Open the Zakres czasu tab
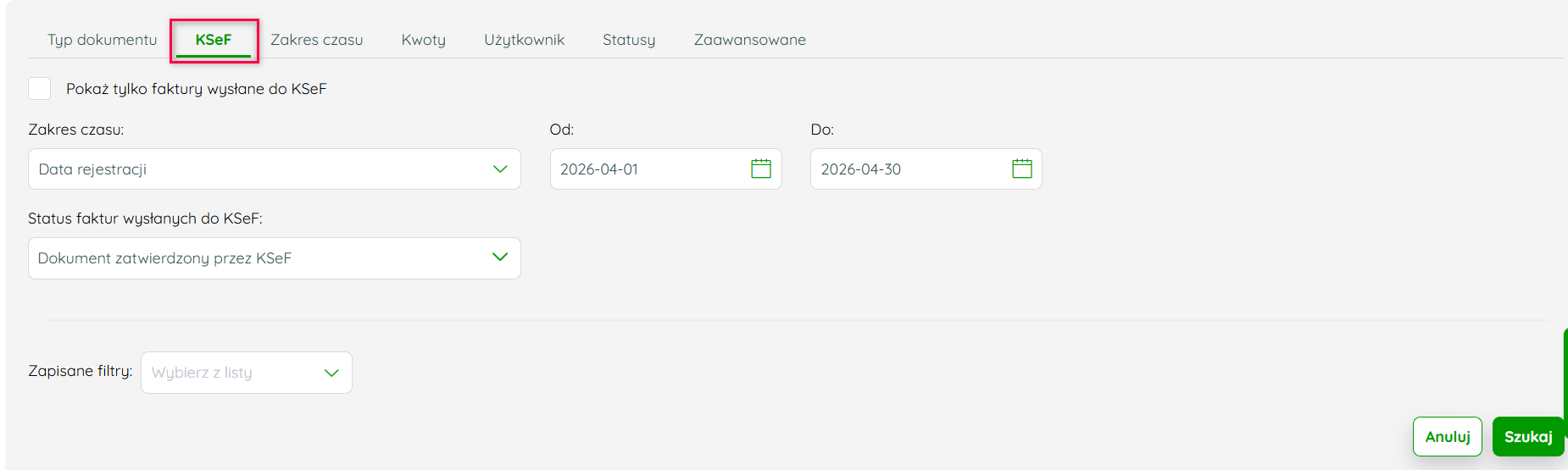The image size is (1568, 470). click(x=316, y=40)
